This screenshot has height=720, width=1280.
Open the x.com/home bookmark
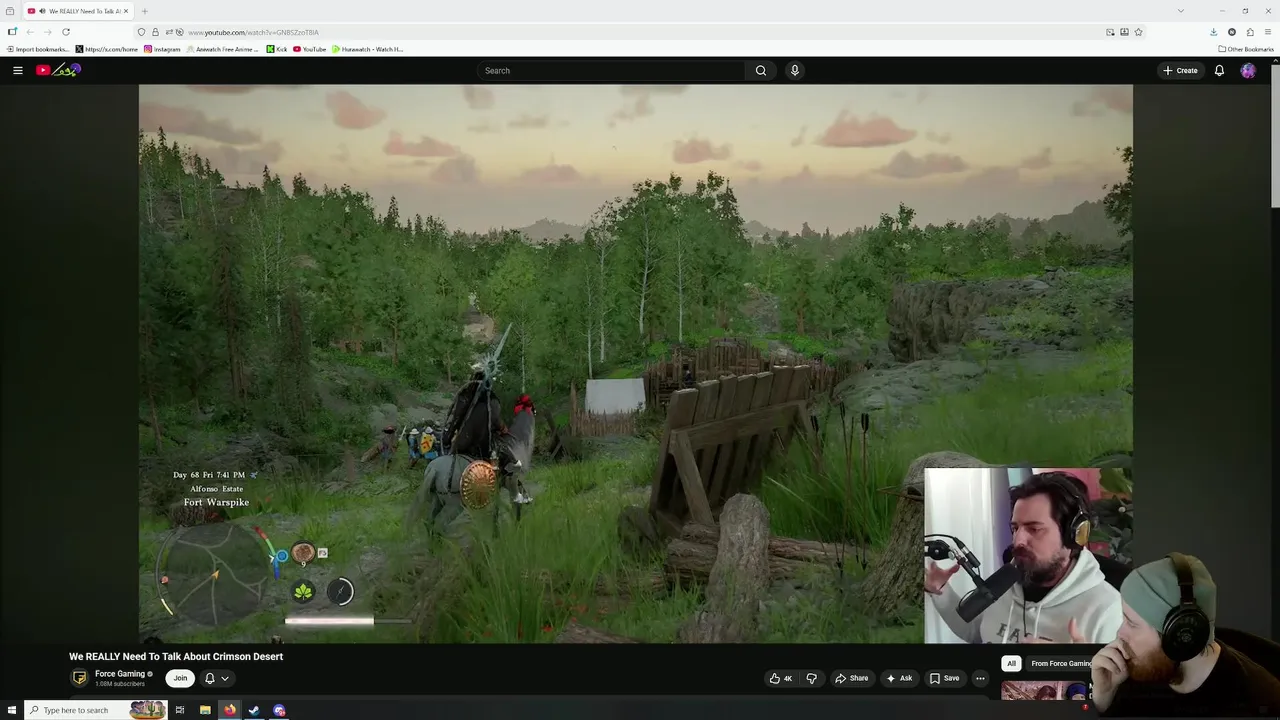coord(107,49)
